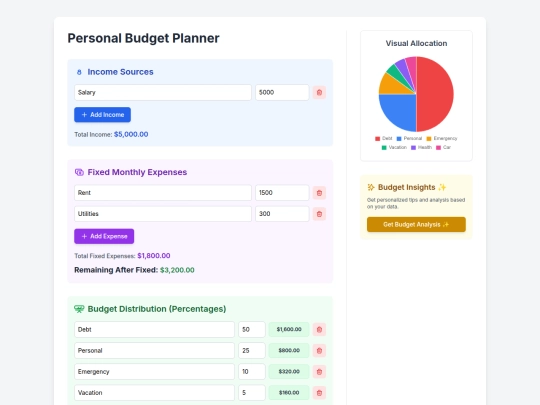Get the budget analysis
Image resolution: width=540 pixels, height=405 pixels.
pyautogui.click(x=416, y=225)
